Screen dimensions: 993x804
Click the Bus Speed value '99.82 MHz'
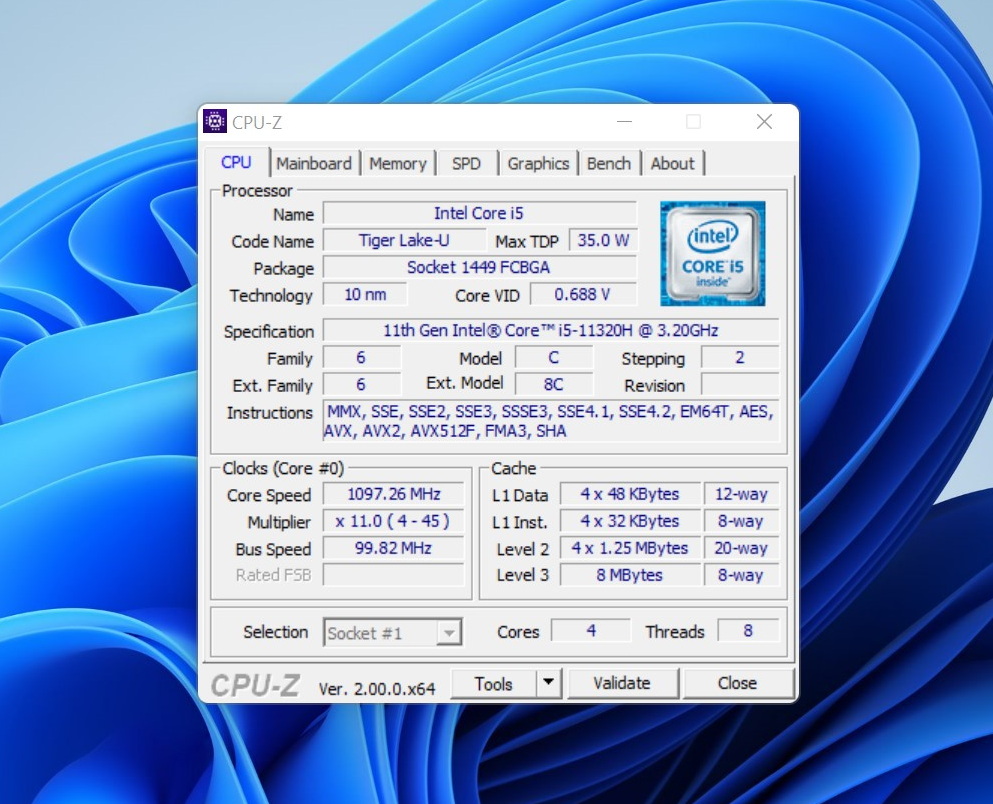(x=393, y=548)
